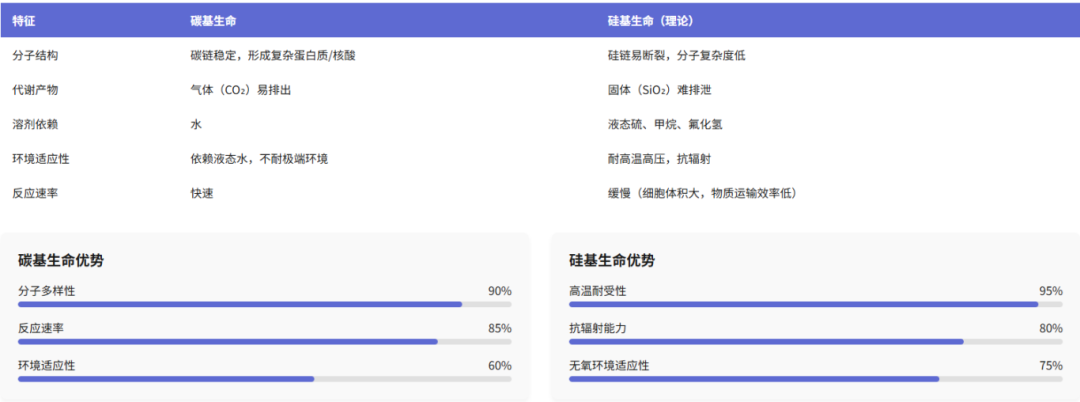Select the 反应速率 table row label
The image size is (1080, 402).
click(35, 193)
